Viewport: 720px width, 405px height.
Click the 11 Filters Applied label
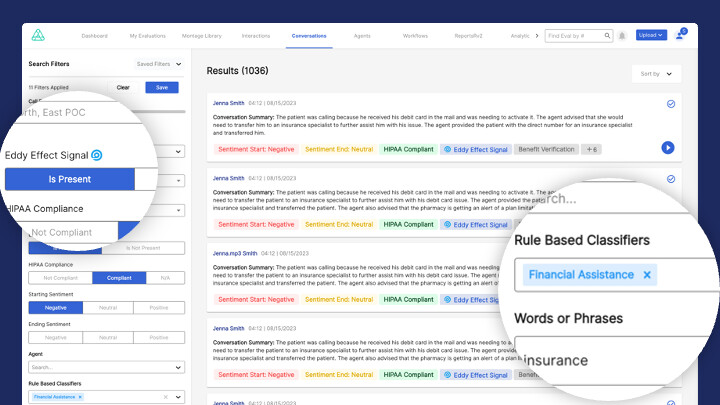[48, 87]
